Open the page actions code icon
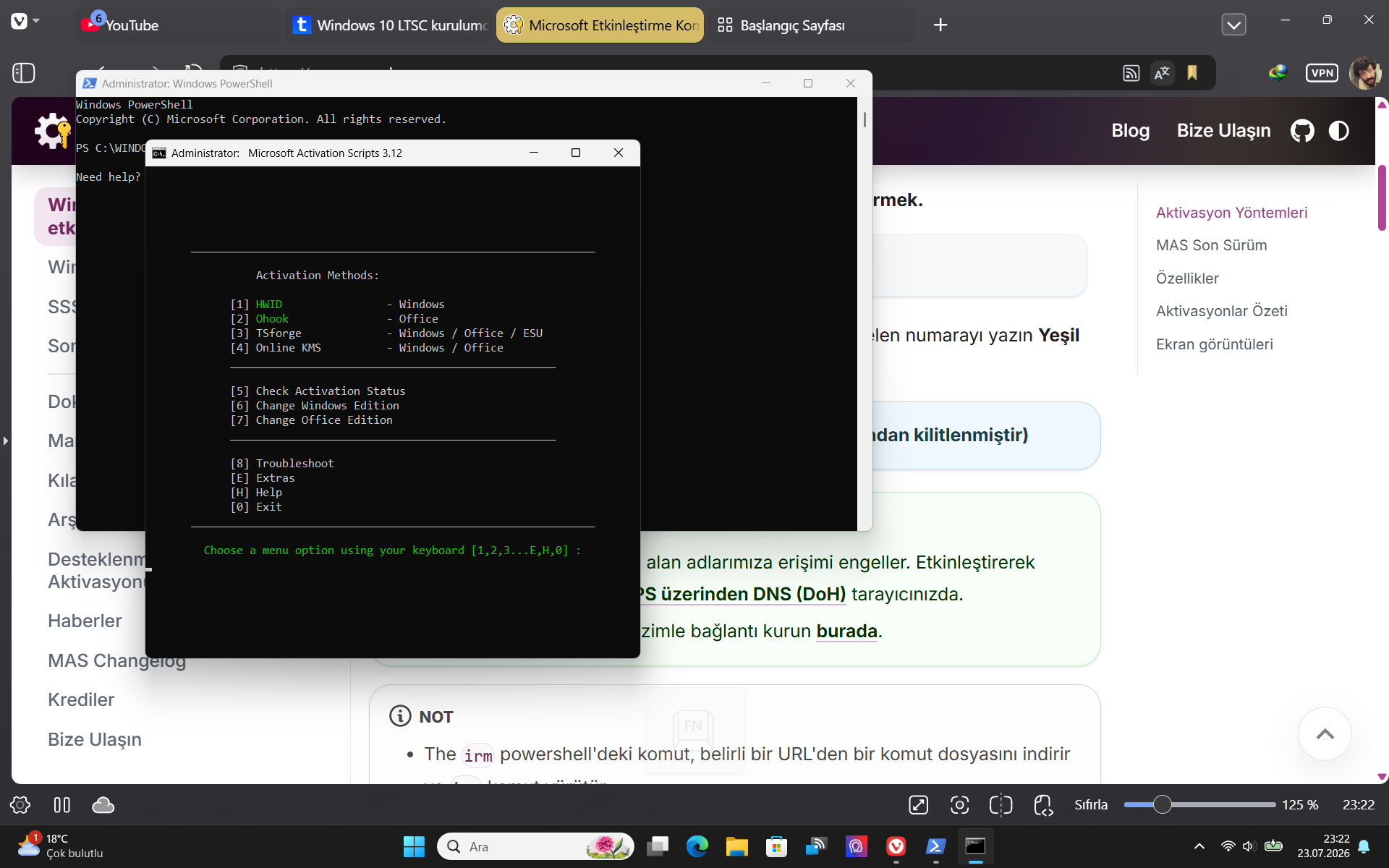1389x868 pixels. point(1043,804)
